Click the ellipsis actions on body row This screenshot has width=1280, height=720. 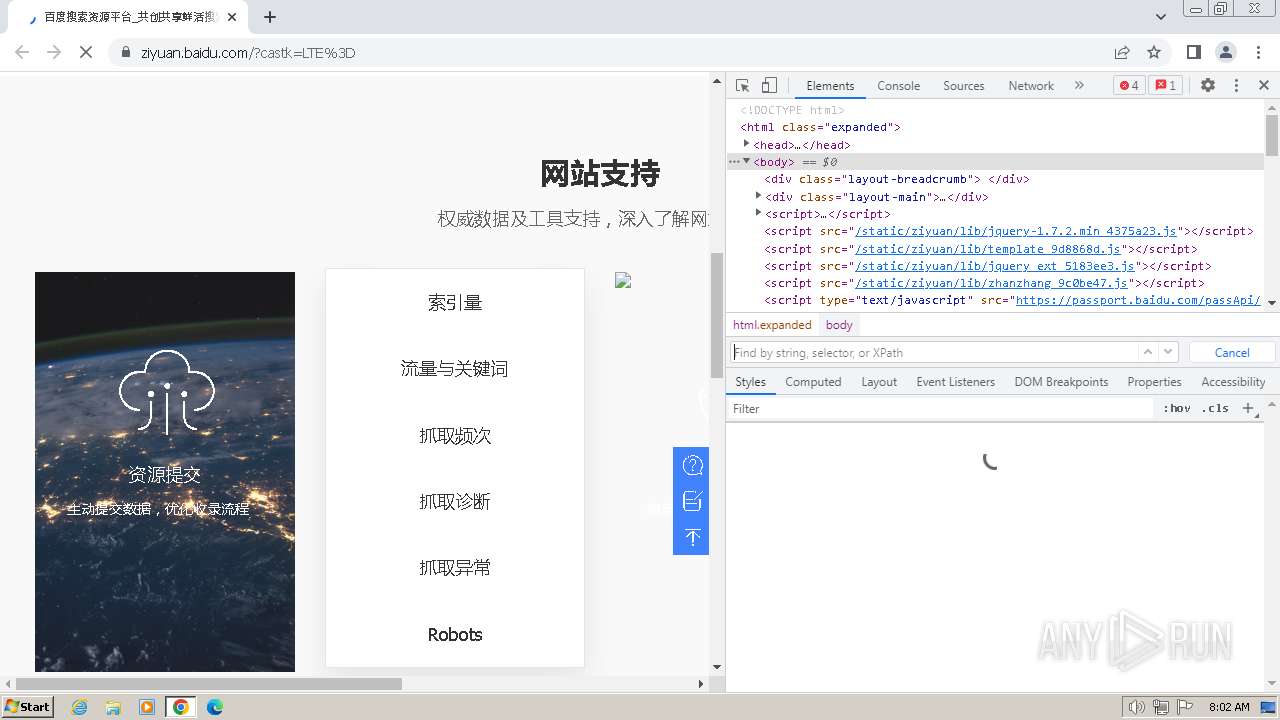point(734,161)
